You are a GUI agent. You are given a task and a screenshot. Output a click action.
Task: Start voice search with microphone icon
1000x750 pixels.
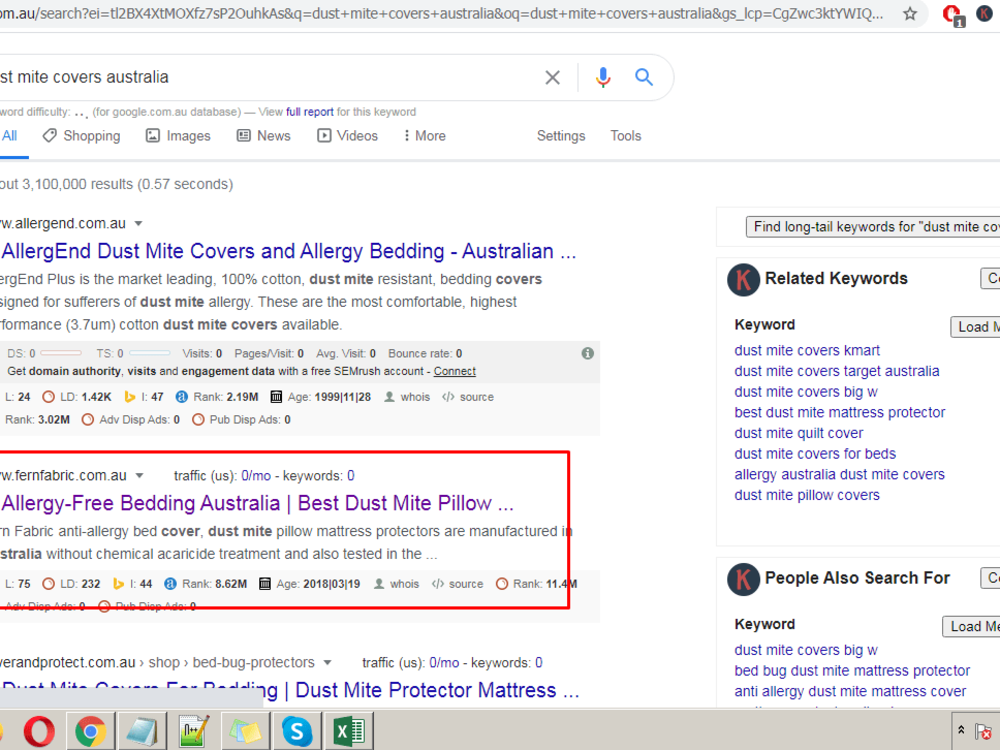603,77
